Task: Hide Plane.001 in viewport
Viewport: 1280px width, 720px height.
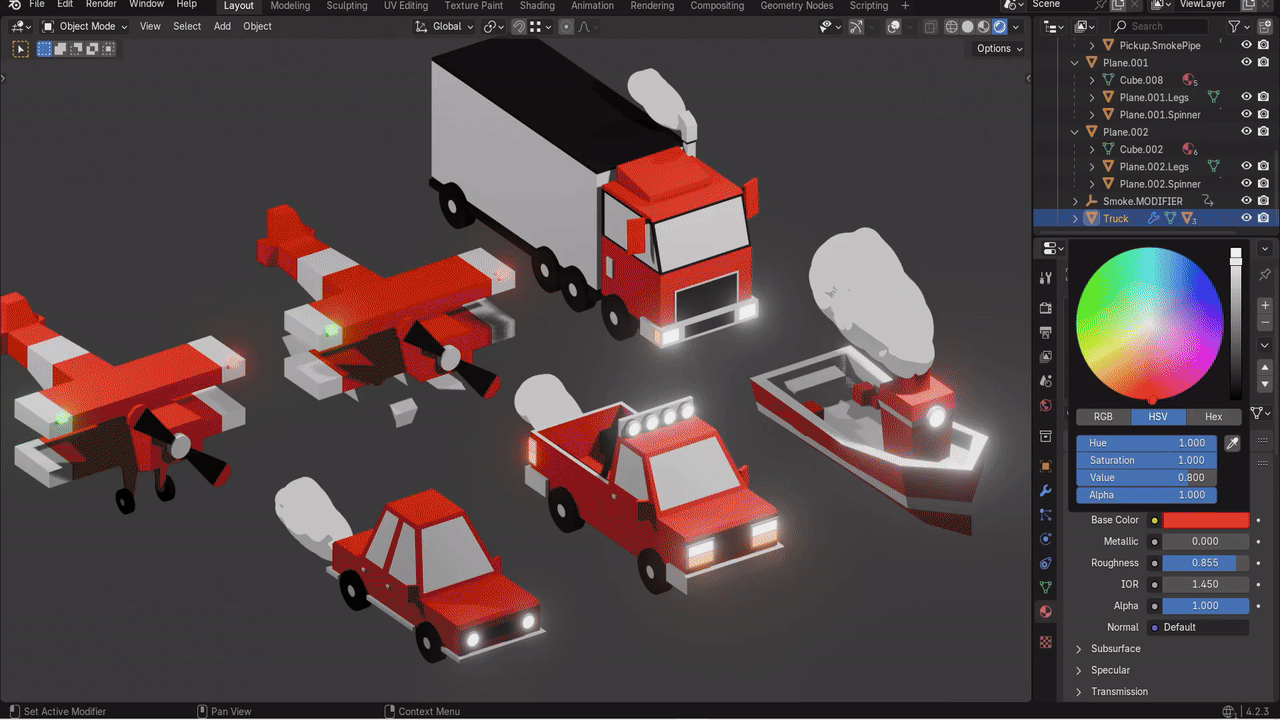Action: (x=1246, y=62)
